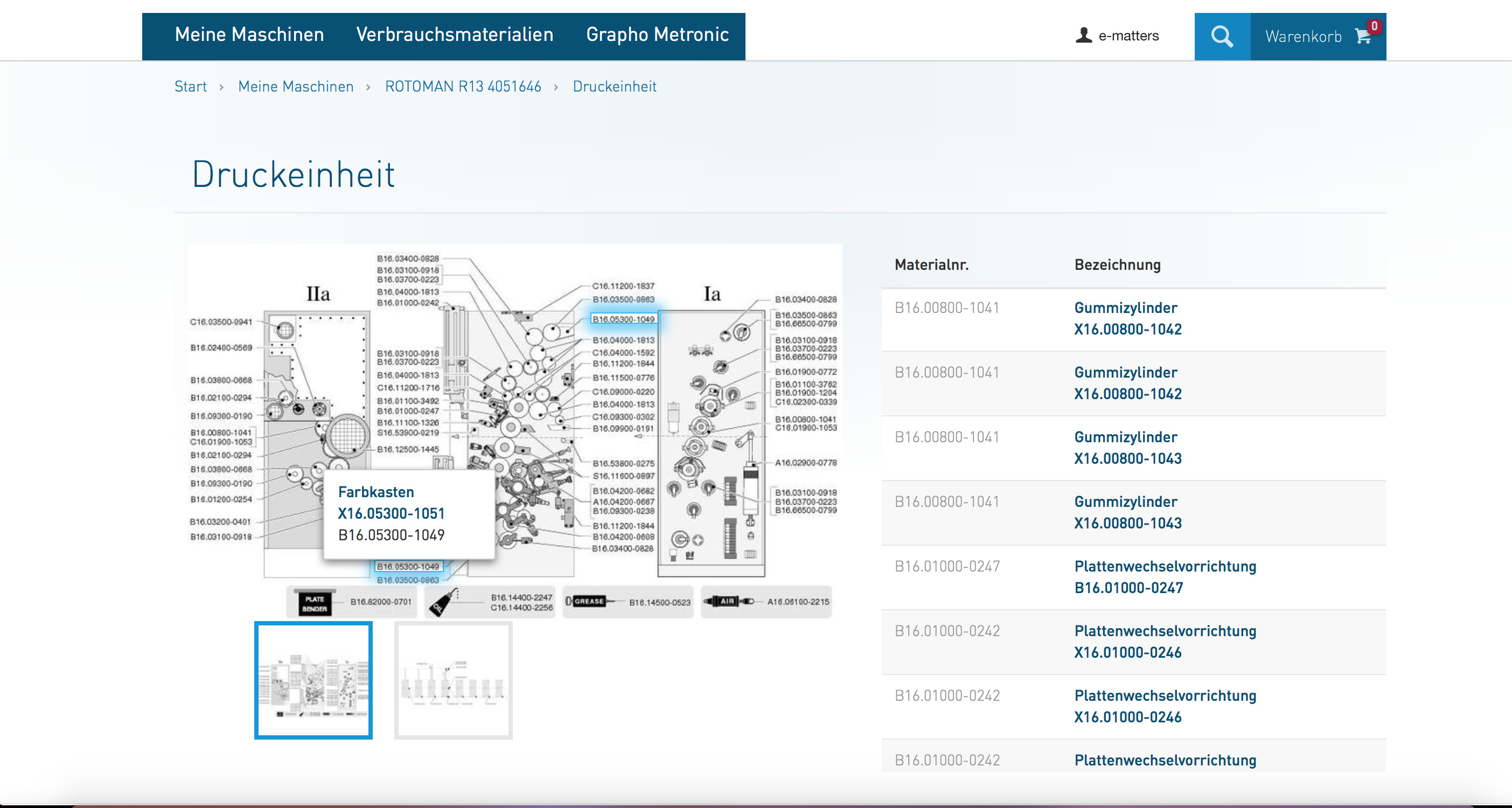
Task: Click Meine Maschinen breadcrumb link
Action: pyautogui.click(x=295, y=87)
